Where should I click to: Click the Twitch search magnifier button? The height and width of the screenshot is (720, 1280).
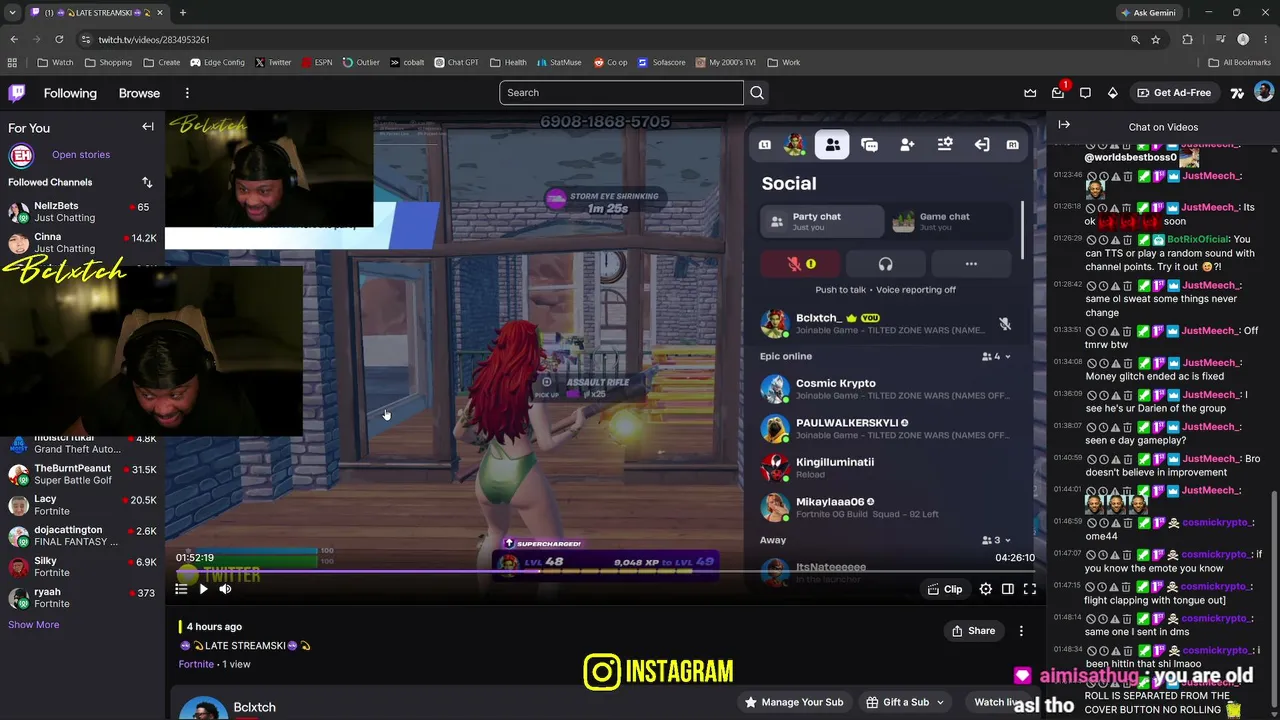[757, 93]
